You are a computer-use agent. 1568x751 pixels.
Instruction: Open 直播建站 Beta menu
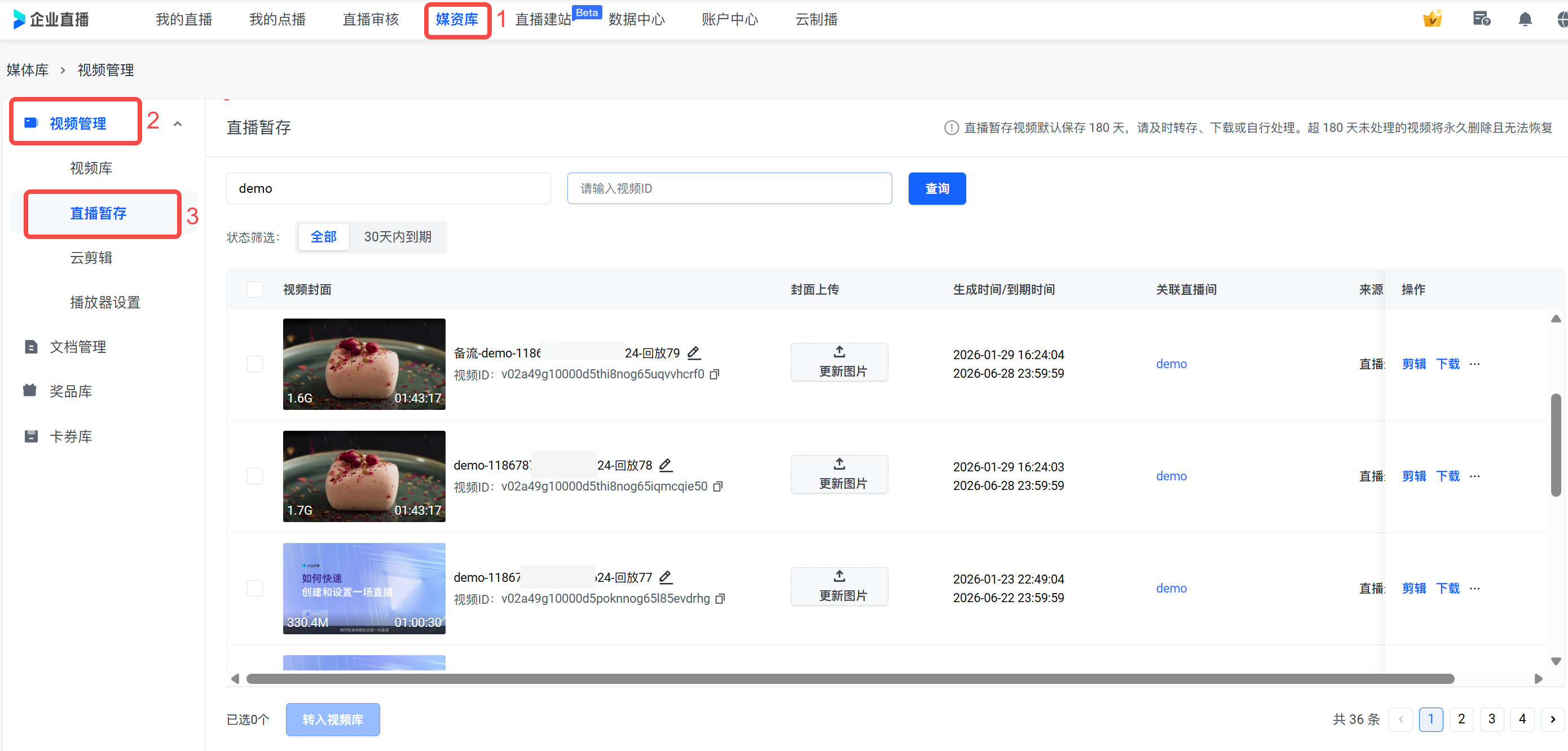543,20
